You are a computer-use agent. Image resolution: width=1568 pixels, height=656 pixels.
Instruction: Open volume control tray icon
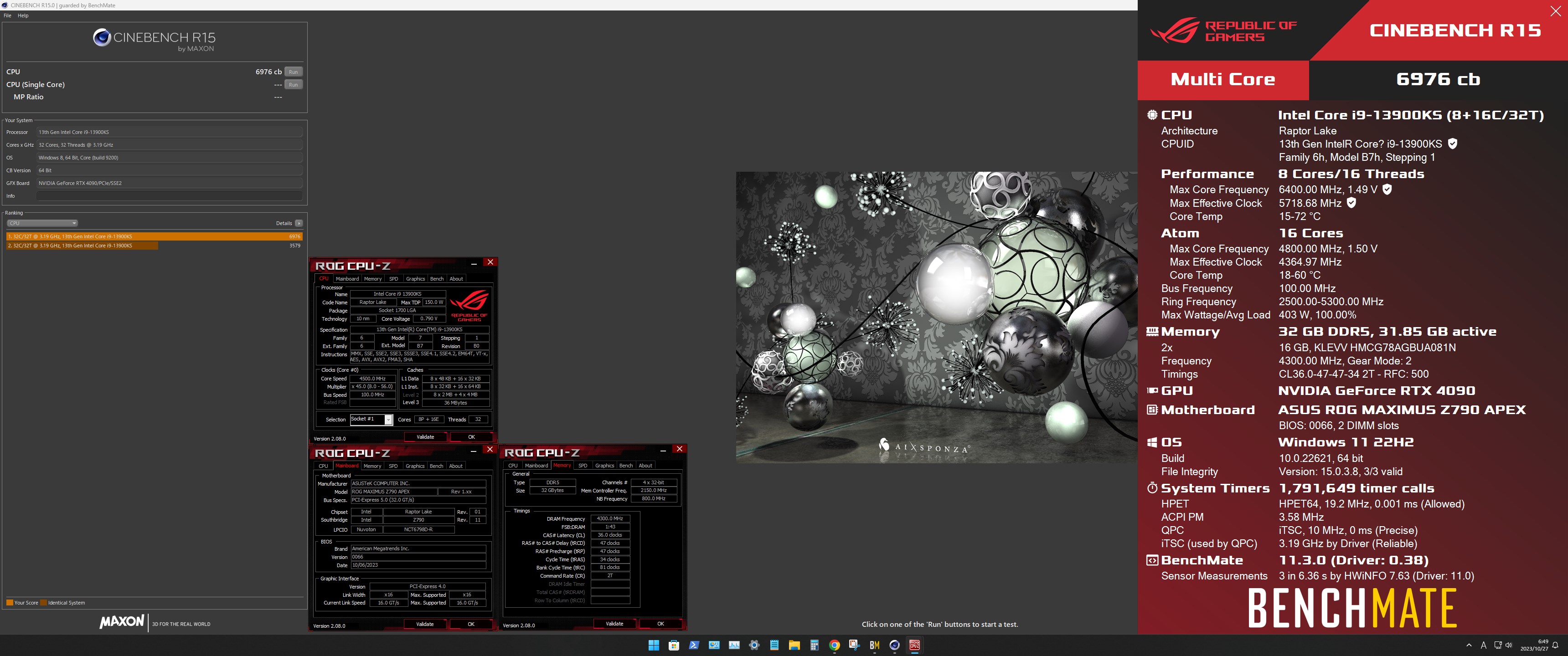point(1508,645)
